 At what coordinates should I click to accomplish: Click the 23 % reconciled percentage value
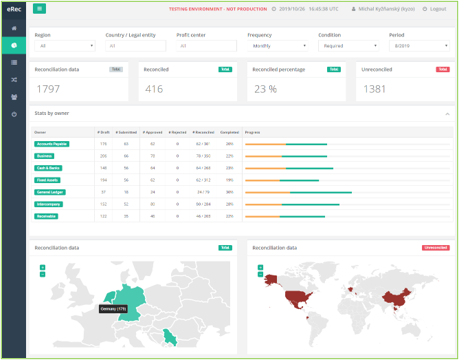265,89
